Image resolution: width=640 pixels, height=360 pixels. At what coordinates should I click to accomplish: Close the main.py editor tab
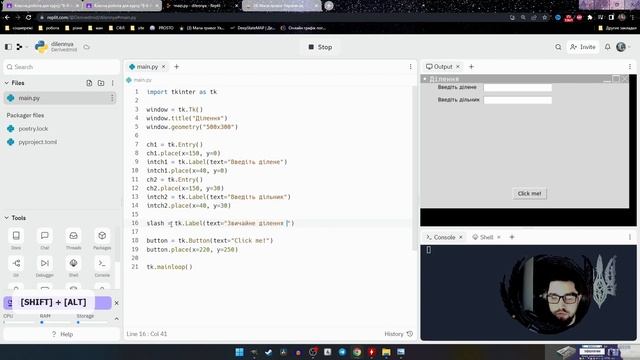163,67
